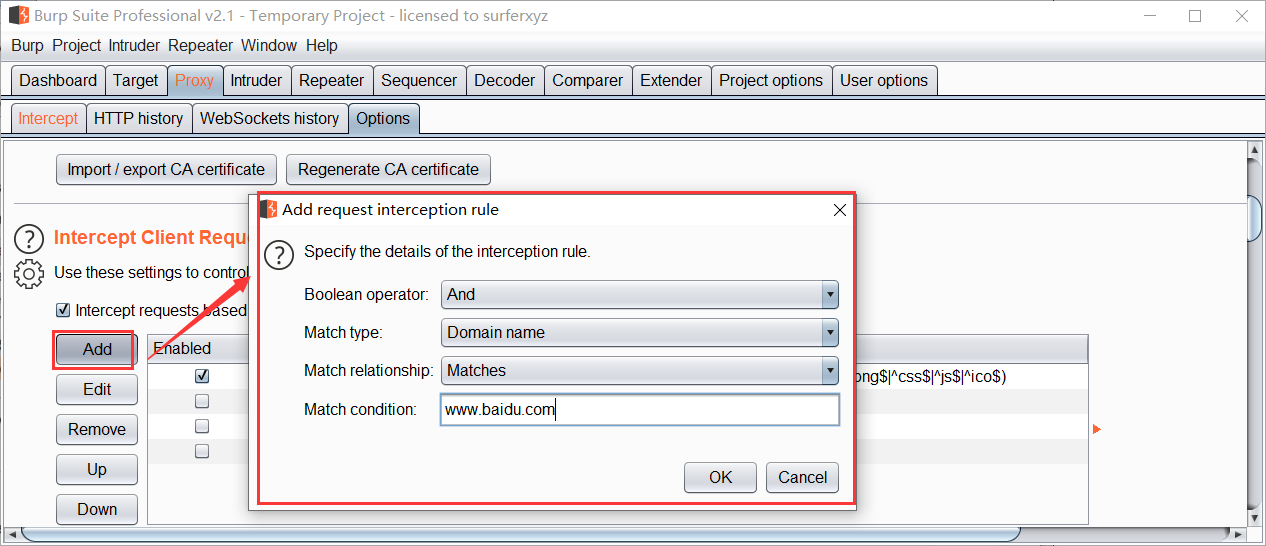Open the Boolean operator dropdown
This screenshot has width=1266, height=546.
[639, 295]
